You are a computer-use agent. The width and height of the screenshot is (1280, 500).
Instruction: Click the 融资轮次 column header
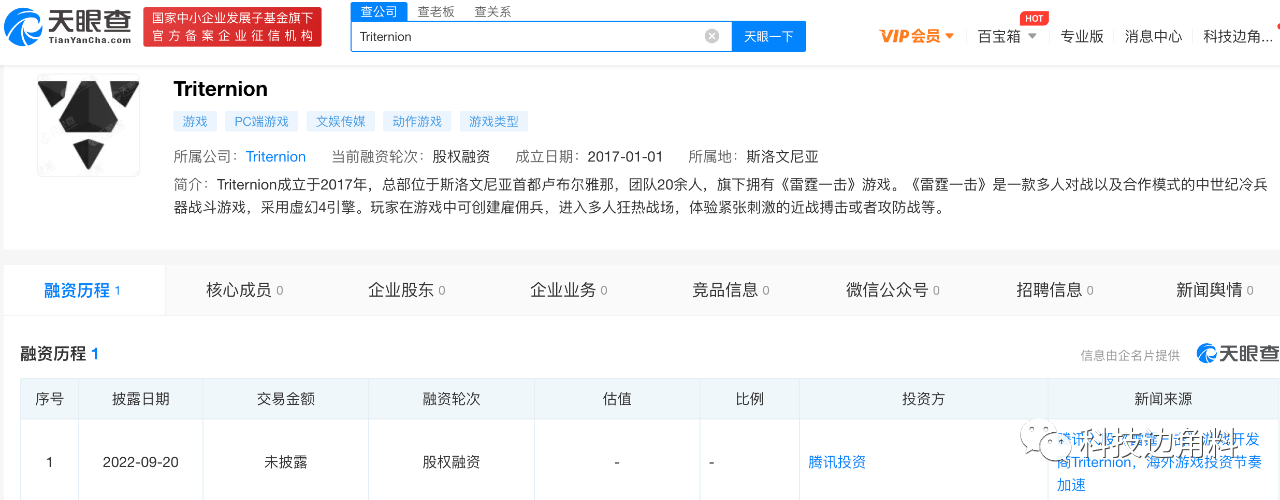451,399
